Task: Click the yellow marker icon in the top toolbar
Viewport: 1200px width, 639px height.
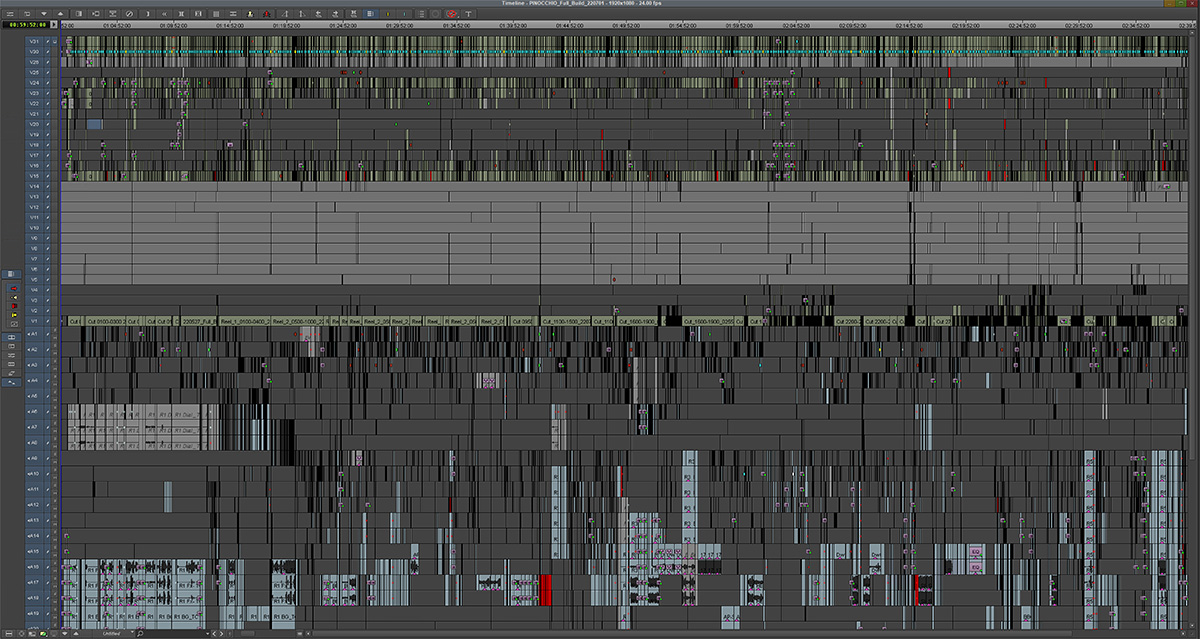Action: pos(387,13)
